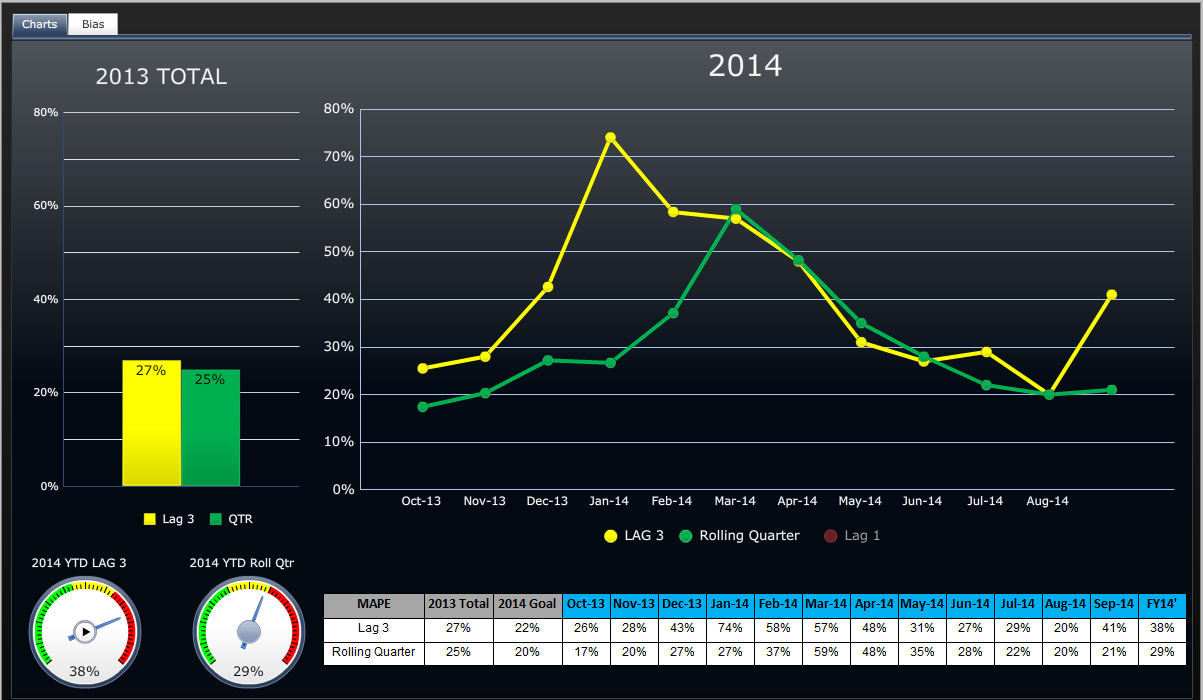Screen dimensions: 1203x700
Task: Click the MAPE table header
Action: pos(372,604)
